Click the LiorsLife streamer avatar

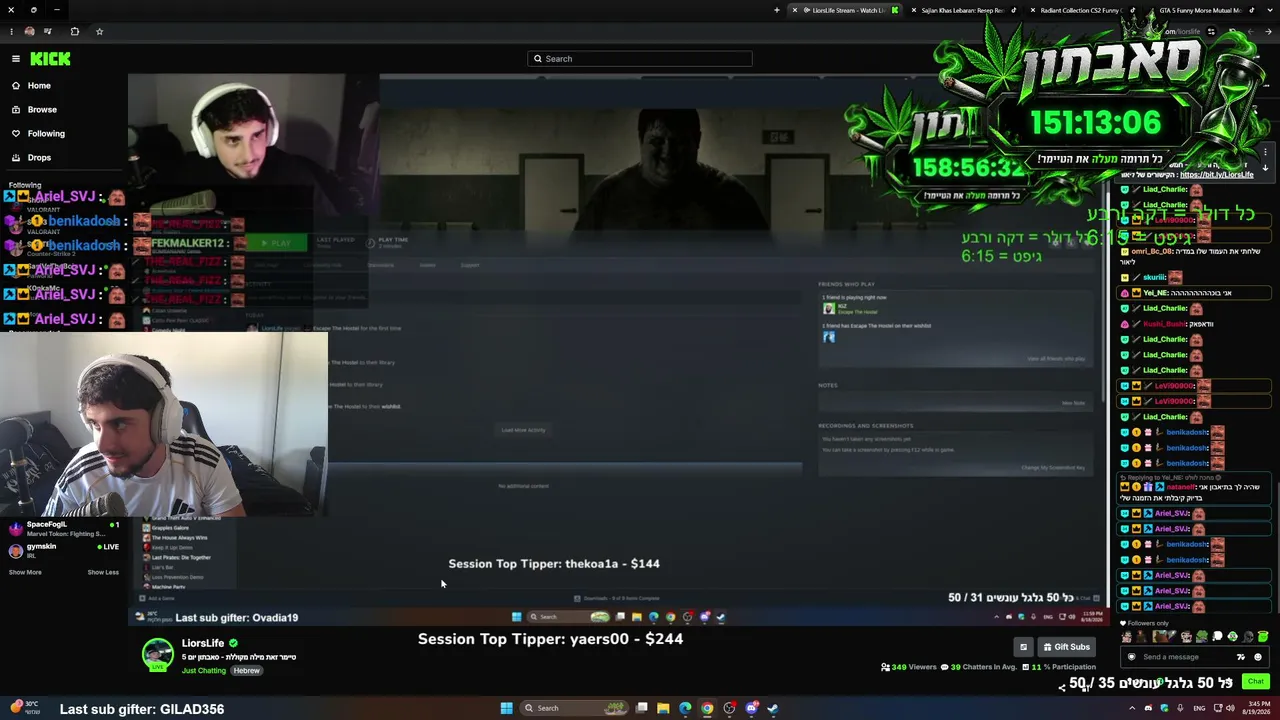[157, 654]
